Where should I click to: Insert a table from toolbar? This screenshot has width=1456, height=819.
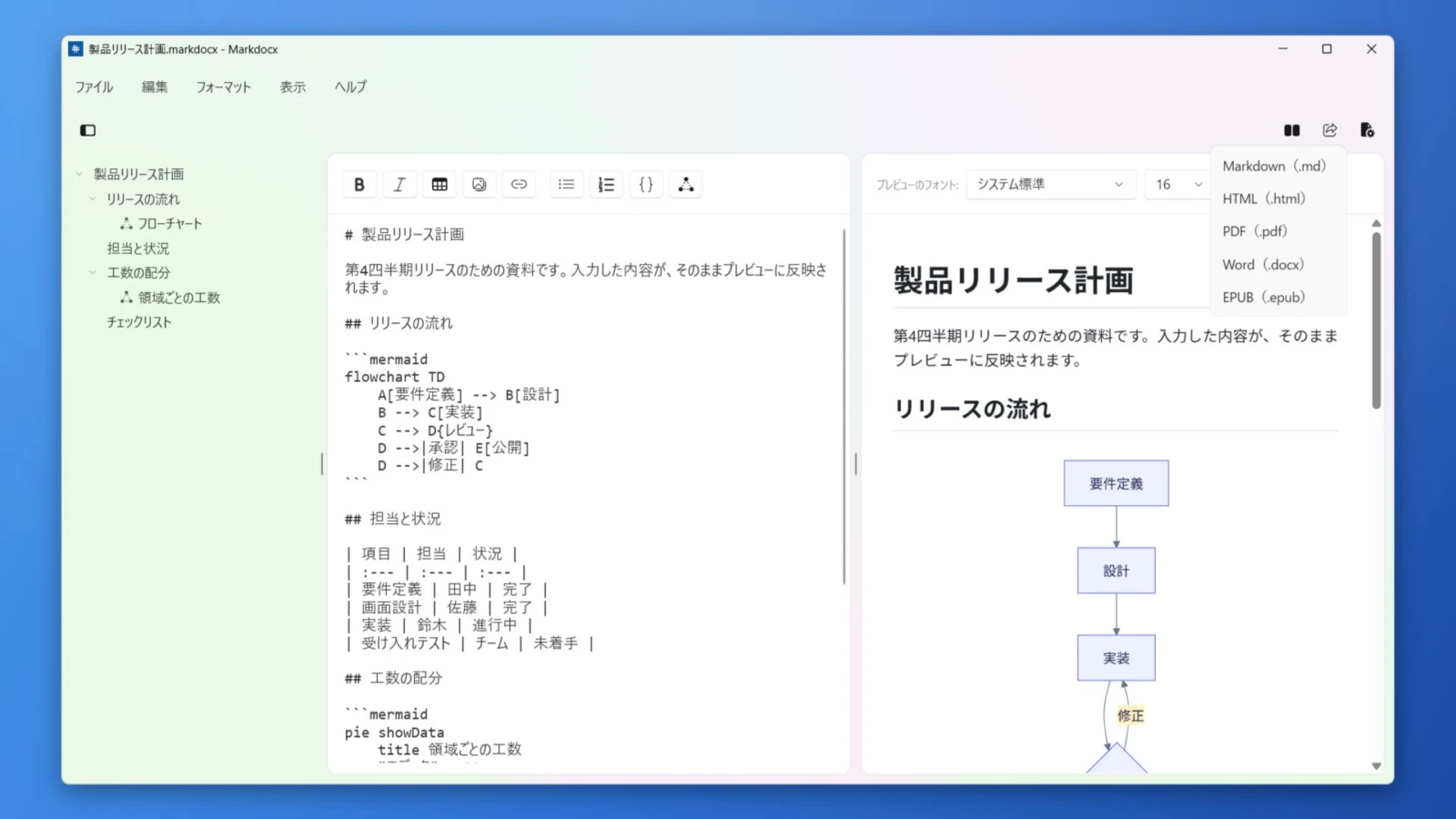[x=440, y=185]
